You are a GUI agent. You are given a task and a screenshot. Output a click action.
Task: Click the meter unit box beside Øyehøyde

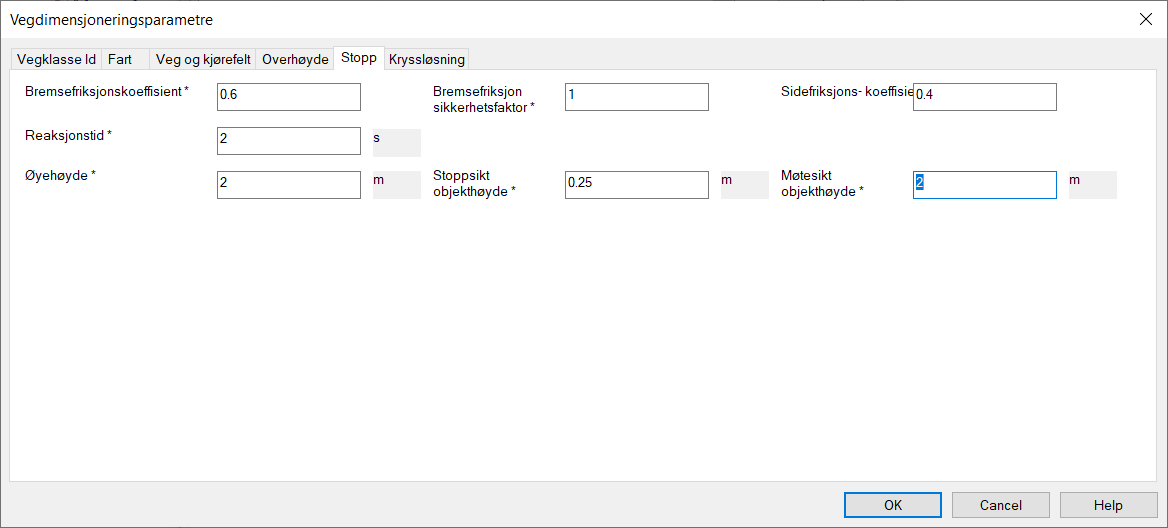pos(396,185)
